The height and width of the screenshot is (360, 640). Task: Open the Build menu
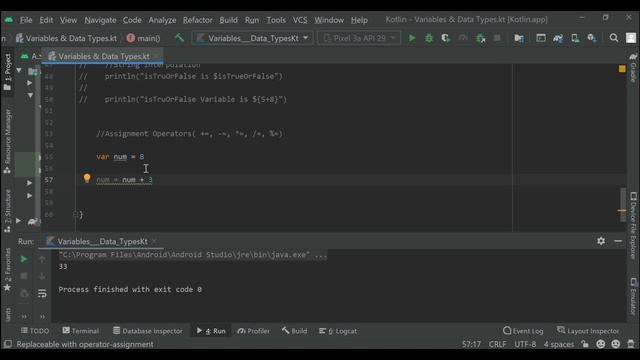pyautogui.click(x=228, y=20)
